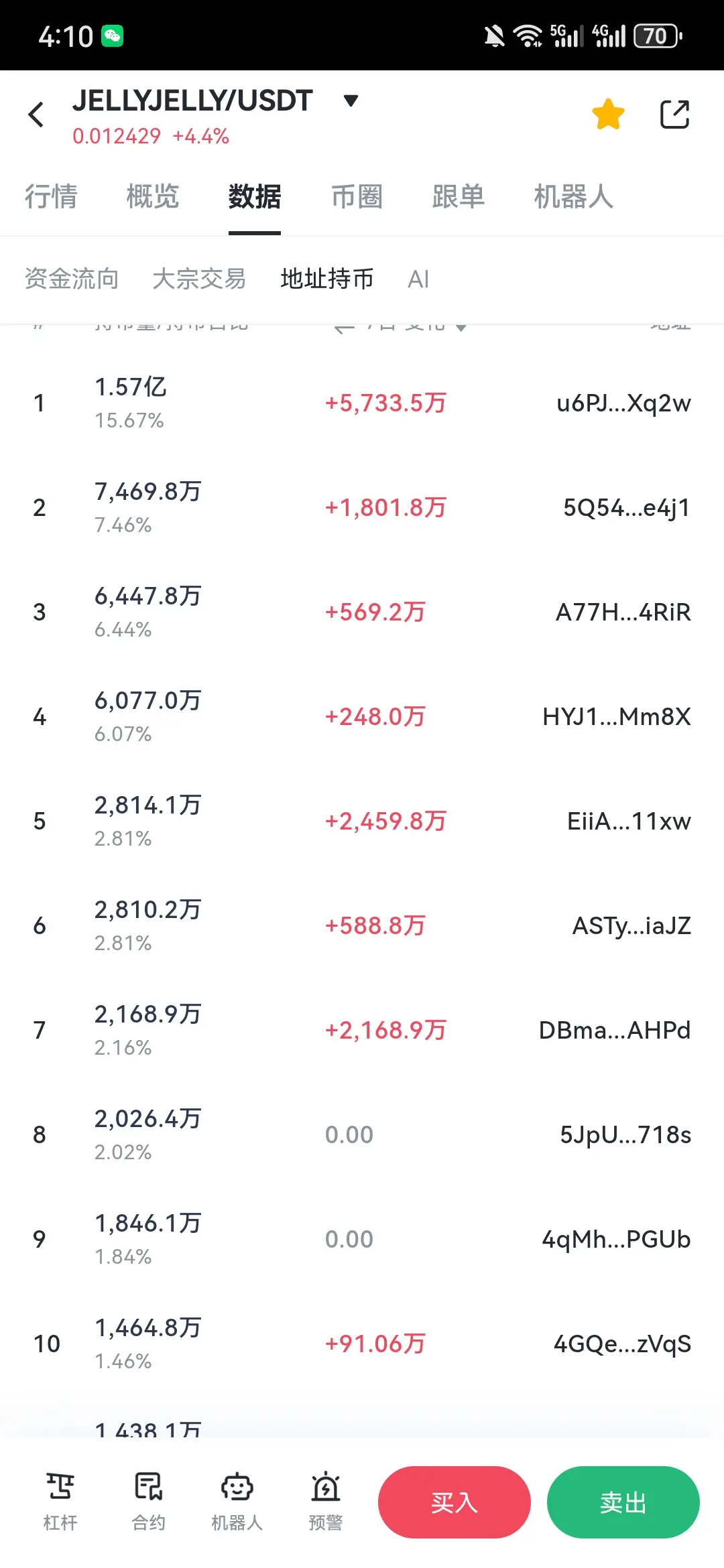Open address DBma...AHPd holder row

(x=362, y=1030)
